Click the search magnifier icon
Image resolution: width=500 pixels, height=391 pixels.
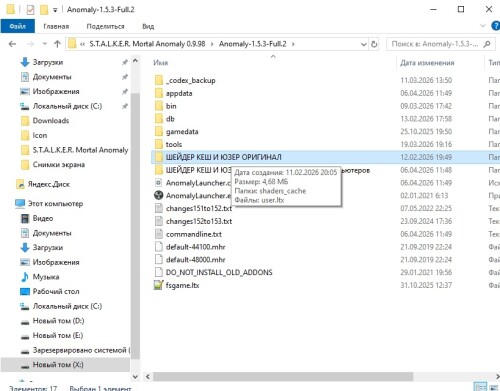click(487, 44)
